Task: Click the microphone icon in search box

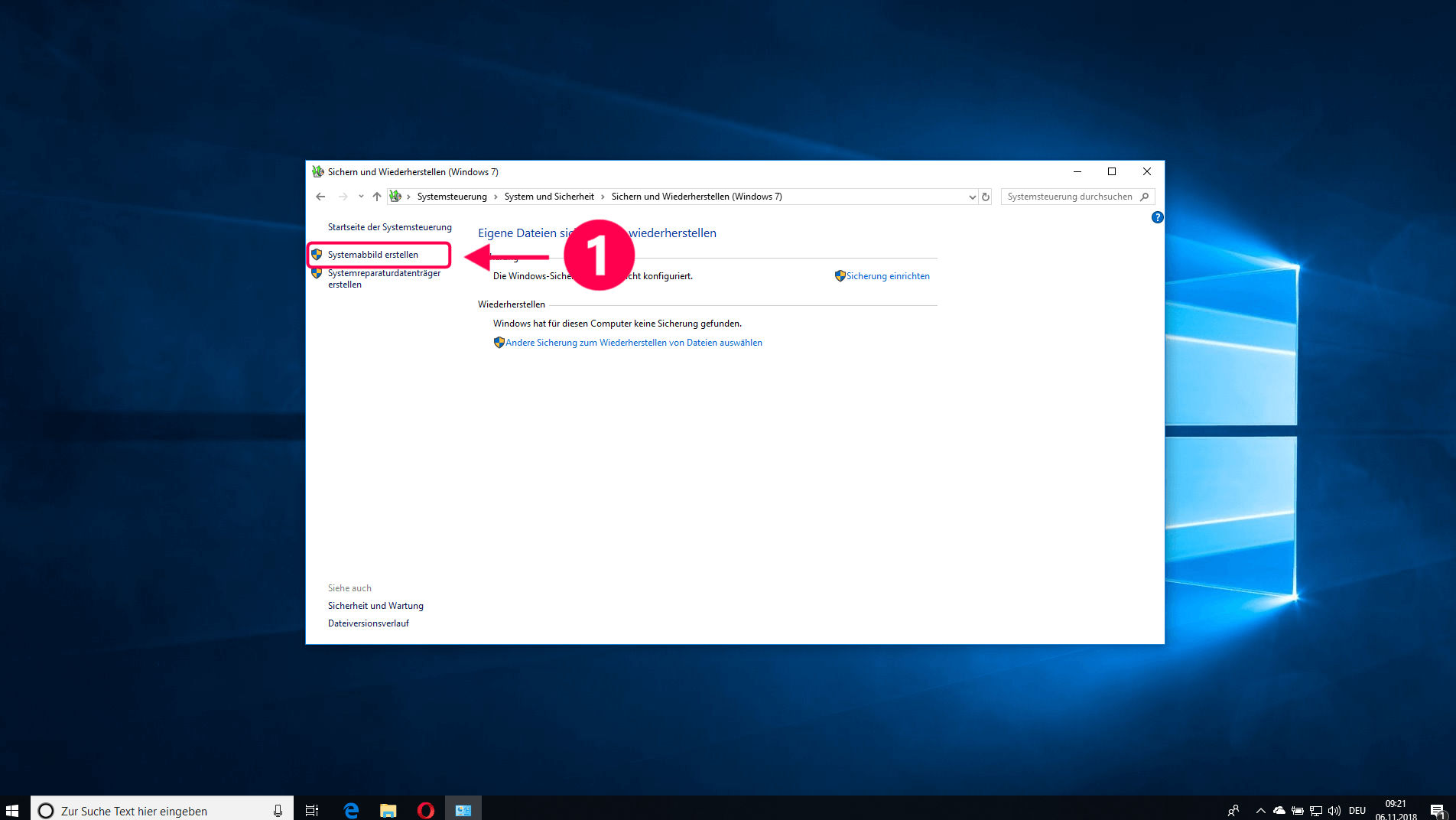Action: [x=278, y=811]
